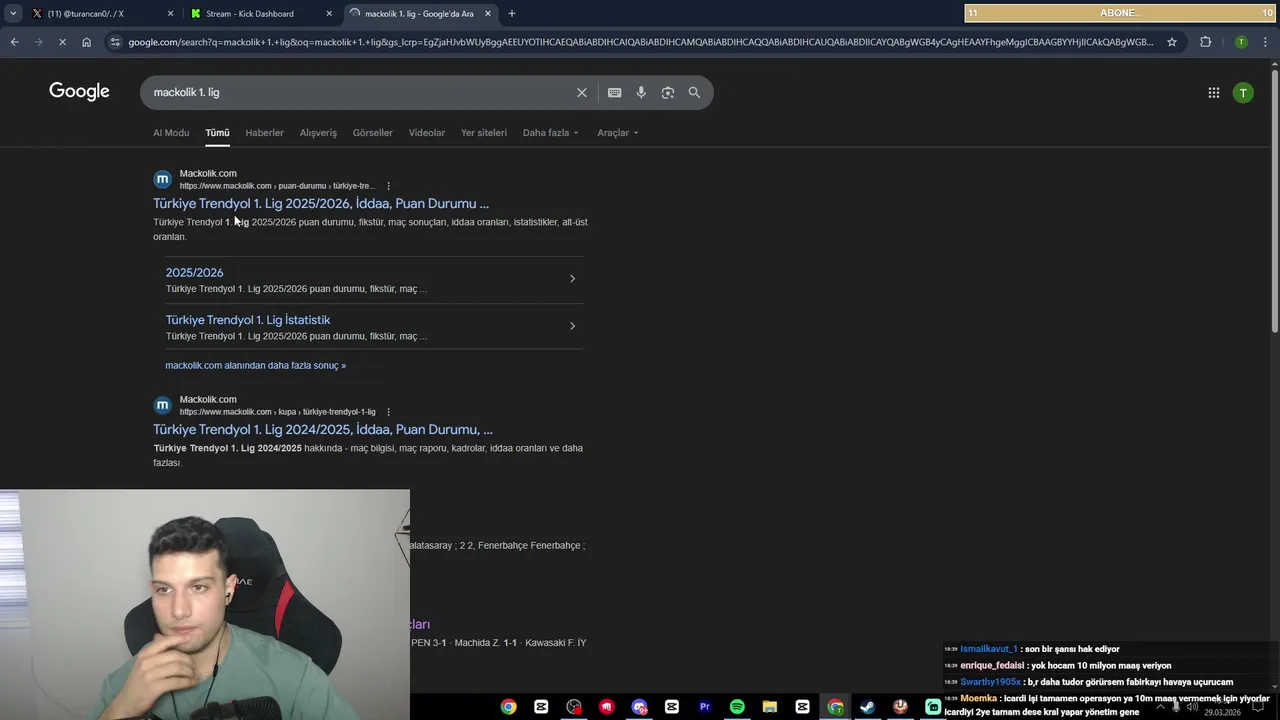The width and height of the screenshot is (1280, 720).
Task: Start a voice search with the microphone
Action: [x=641, y=92]
